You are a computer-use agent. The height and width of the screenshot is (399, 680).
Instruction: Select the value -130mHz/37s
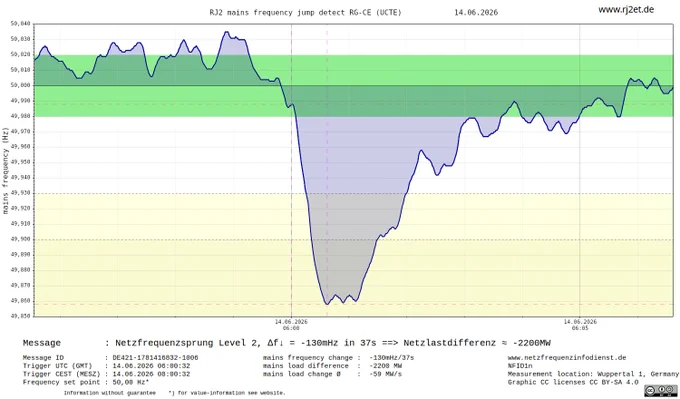392,358
